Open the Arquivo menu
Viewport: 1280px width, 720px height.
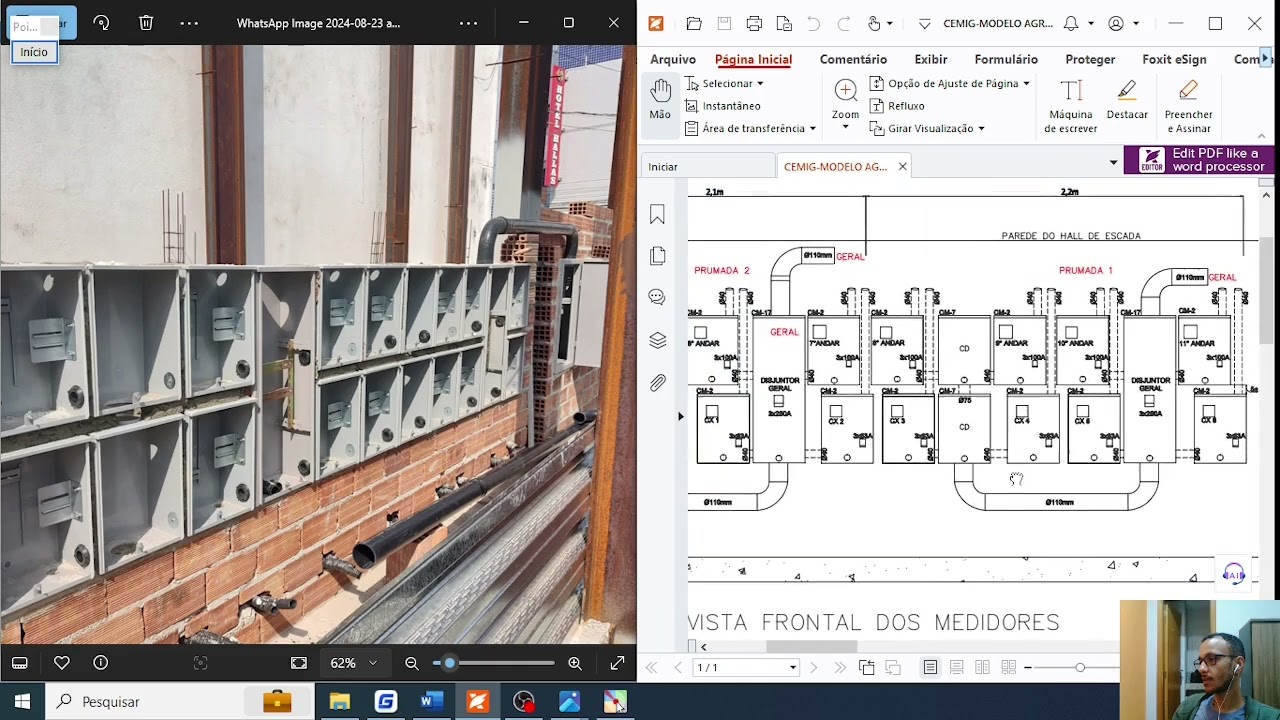673,60
